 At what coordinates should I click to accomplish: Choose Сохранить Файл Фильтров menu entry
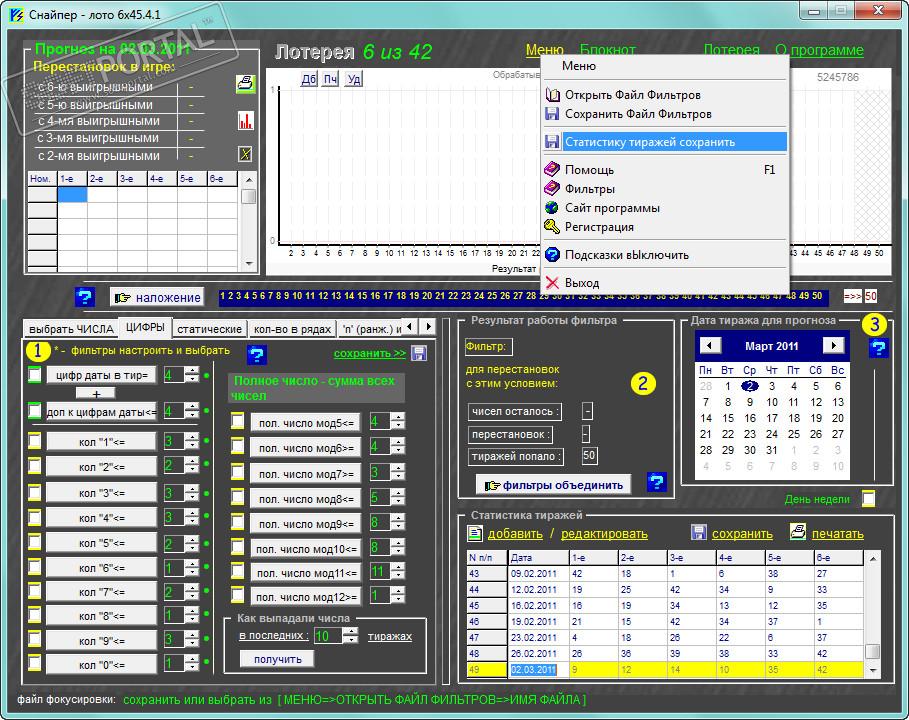coord(666,114)
